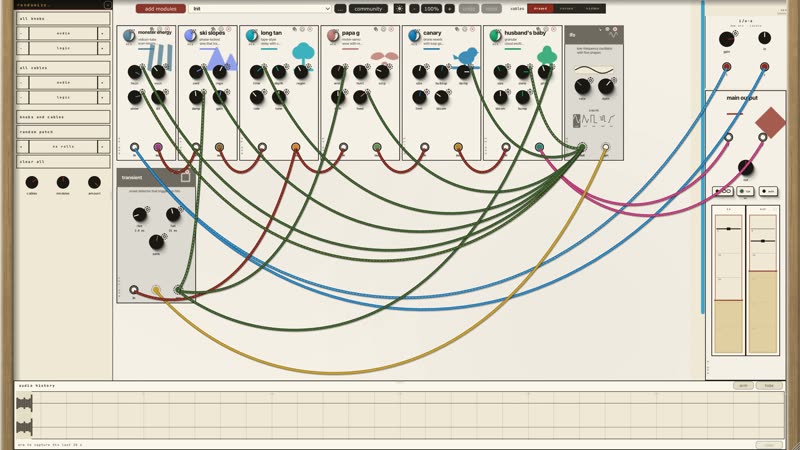Toggle the linked-circles button in main output
This screenshot has width=800, height=450.
coord(723,191)
